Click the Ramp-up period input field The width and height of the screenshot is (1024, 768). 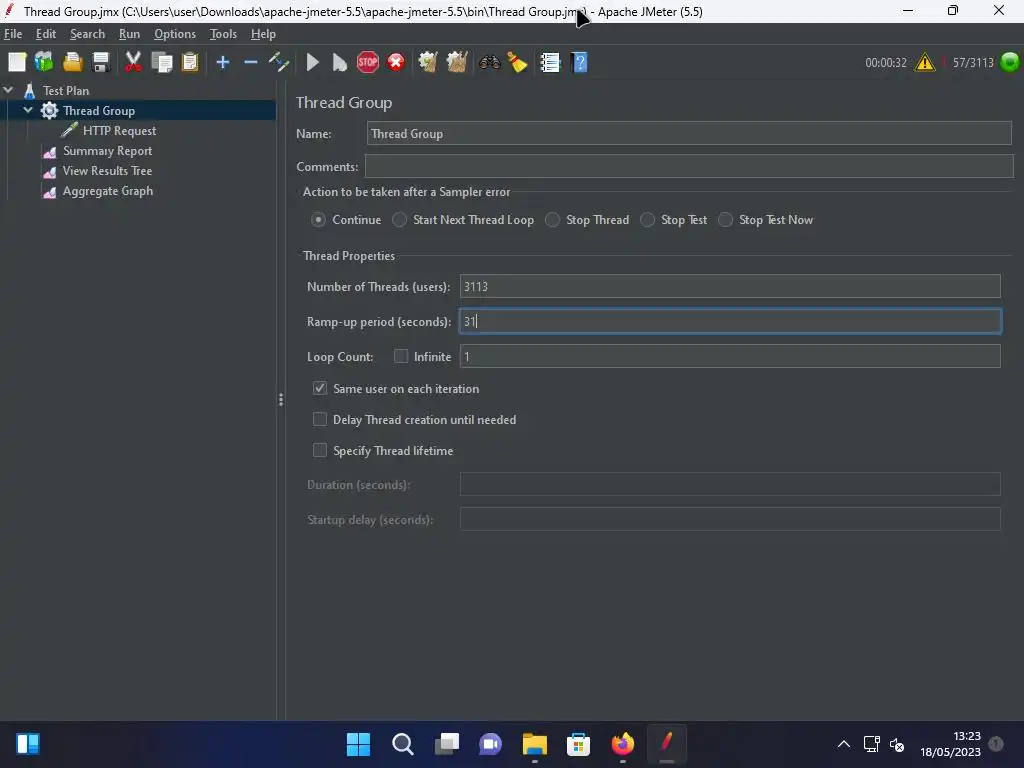[x=730, y=321]
